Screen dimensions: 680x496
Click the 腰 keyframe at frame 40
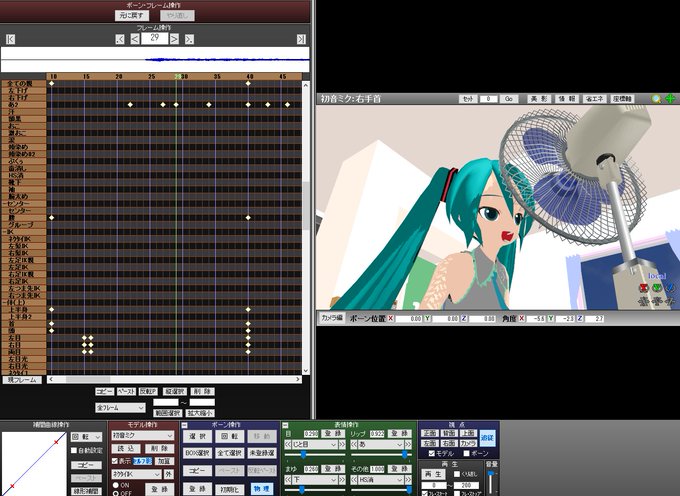pyautogui.click(x=248, y=218)
